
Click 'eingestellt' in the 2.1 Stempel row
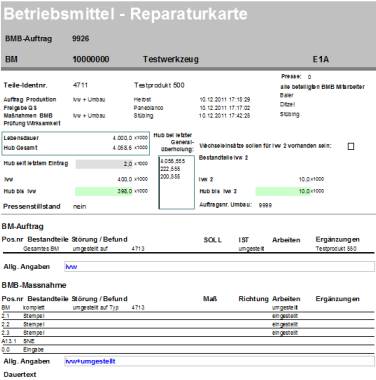pos(285,316)
